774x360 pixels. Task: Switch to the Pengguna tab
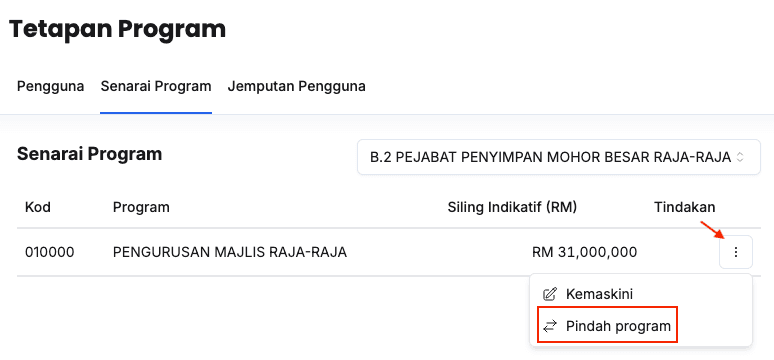50,86
